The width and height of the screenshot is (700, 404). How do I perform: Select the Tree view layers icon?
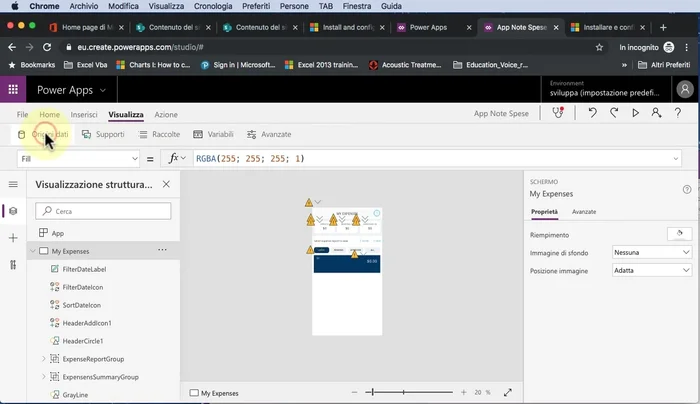click(x=13, y=211)
